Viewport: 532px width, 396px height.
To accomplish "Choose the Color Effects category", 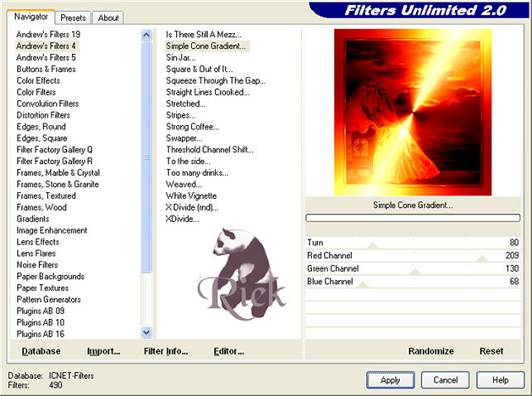I will coord(38,80).
